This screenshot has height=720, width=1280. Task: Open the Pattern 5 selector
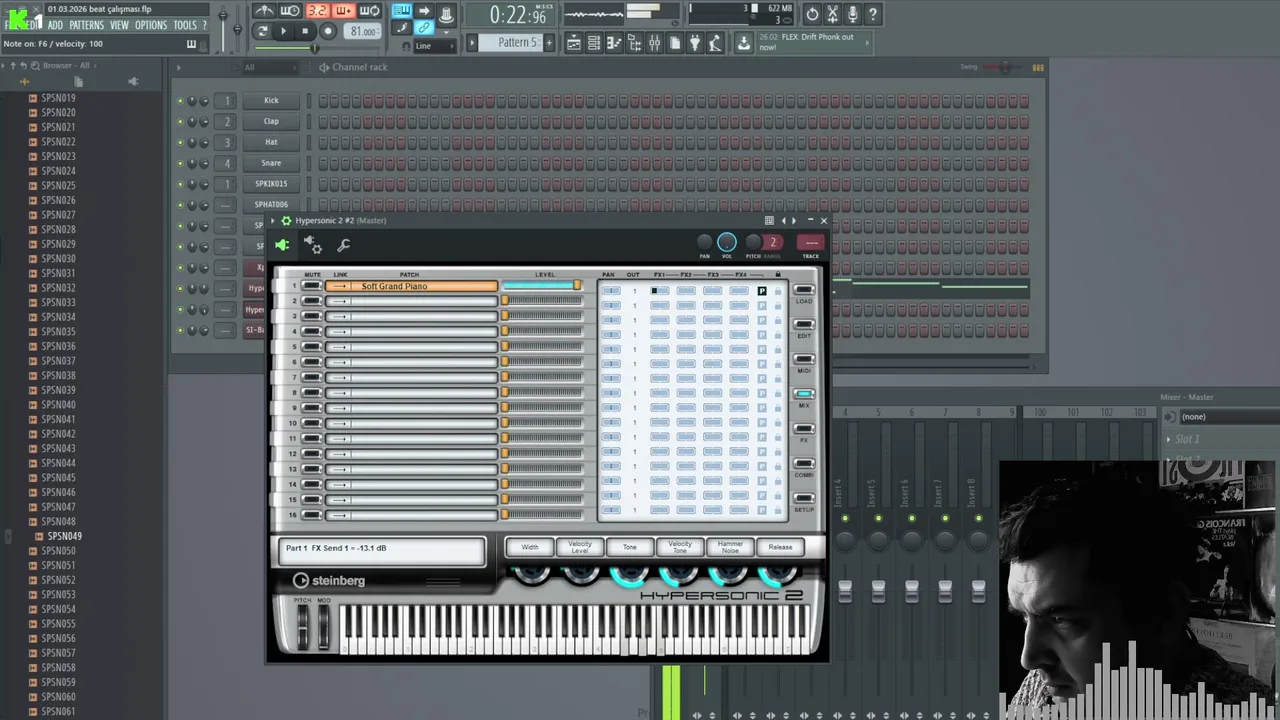tap(512, 42)
